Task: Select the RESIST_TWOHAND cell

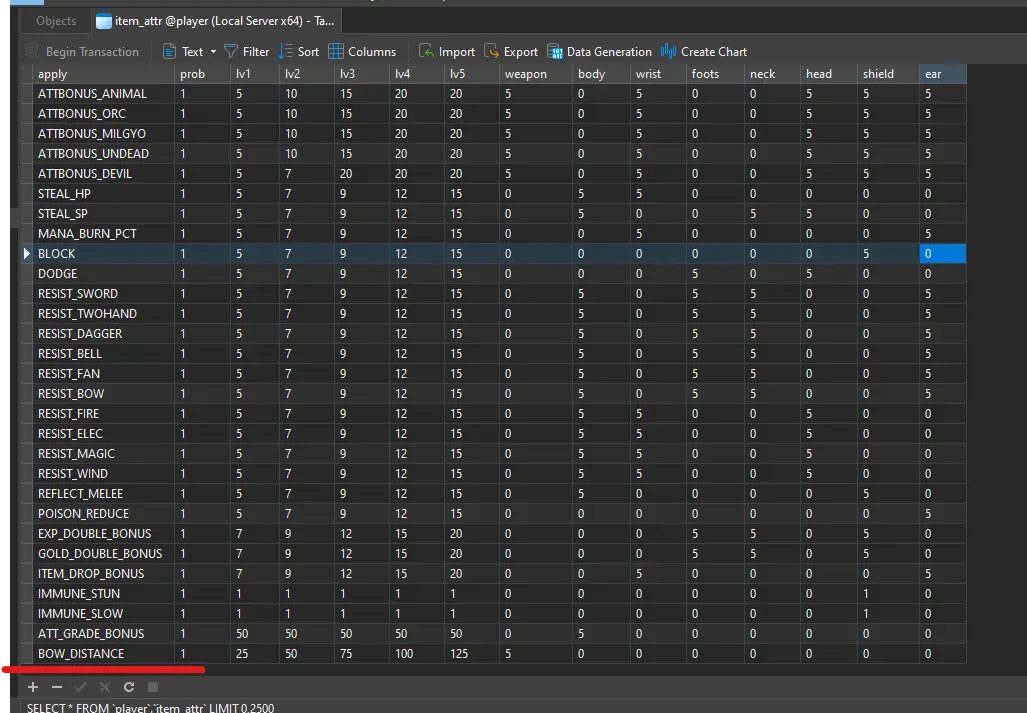Action: point(103,314)
